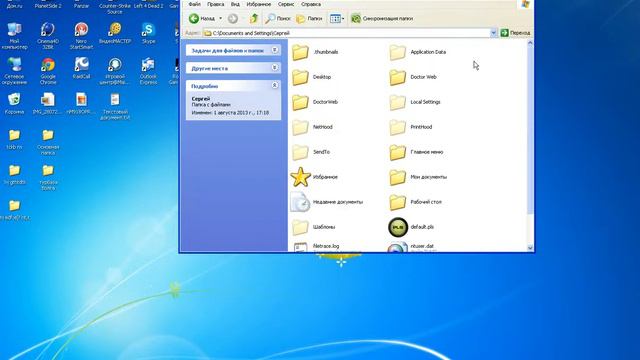The image size is (640, 360).
Task: Select the ntuser.dat file
Action: [x=411, y=247]
